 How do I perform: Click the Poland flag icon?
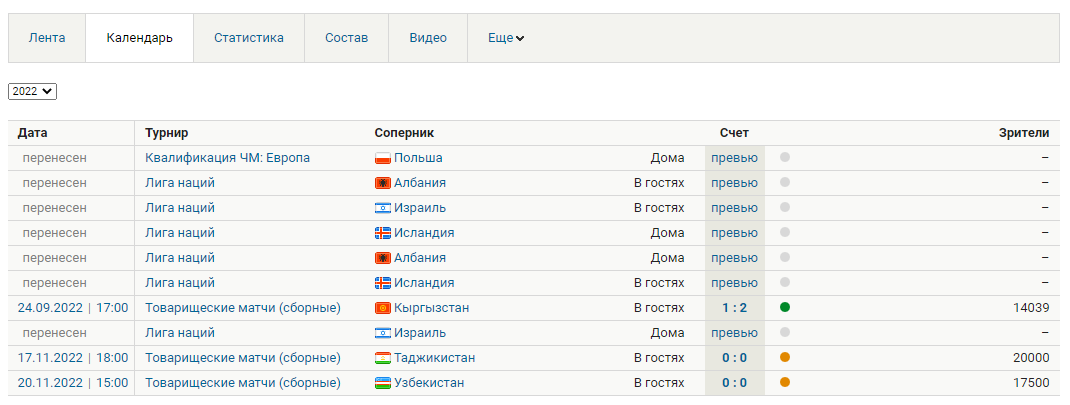click(382, 158)
